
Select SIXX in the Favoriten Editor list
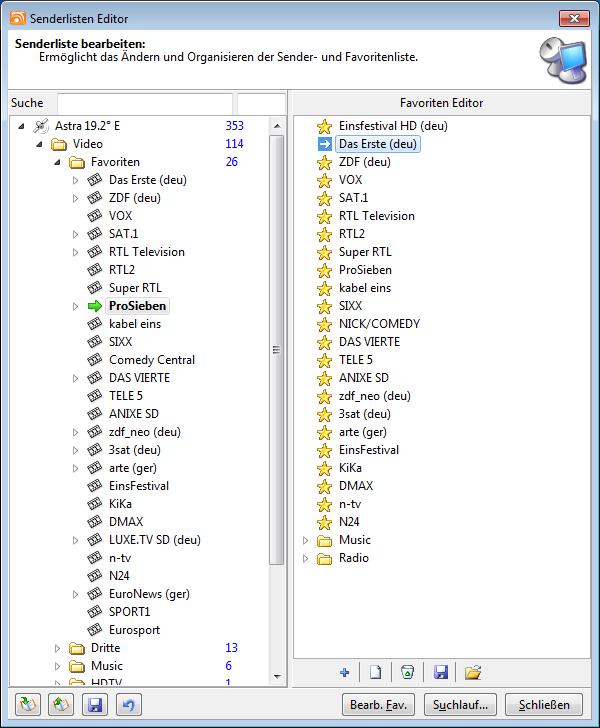(x=350, y=306)
